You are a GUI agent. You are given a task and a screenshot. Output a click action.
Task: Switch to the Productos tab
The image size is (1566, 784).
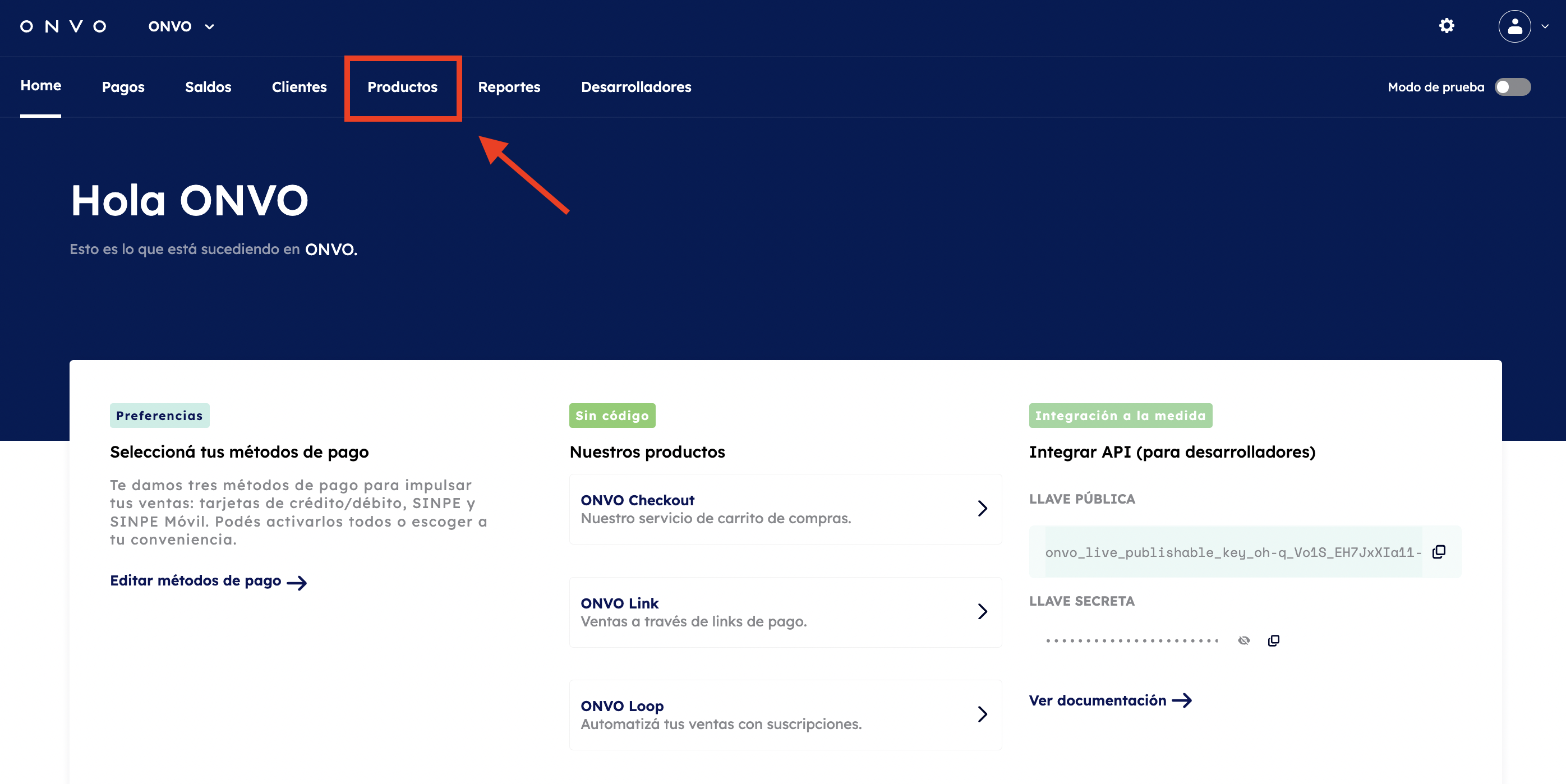pos(403,87)
